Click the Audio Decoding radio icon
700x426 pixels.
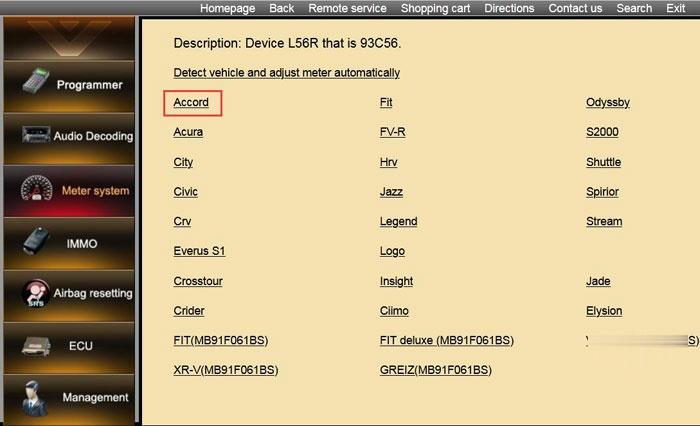click(36, 134)
